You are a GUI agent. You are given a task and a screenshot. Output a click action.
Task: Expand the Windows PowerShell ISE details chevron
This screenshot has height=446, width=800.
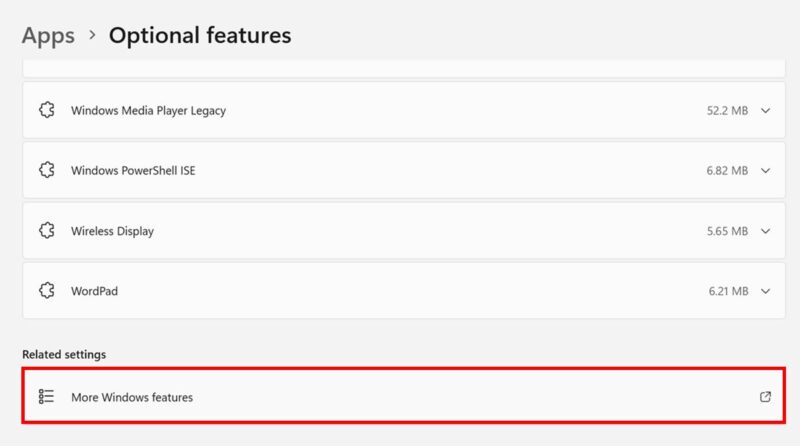tap(766, 171)
